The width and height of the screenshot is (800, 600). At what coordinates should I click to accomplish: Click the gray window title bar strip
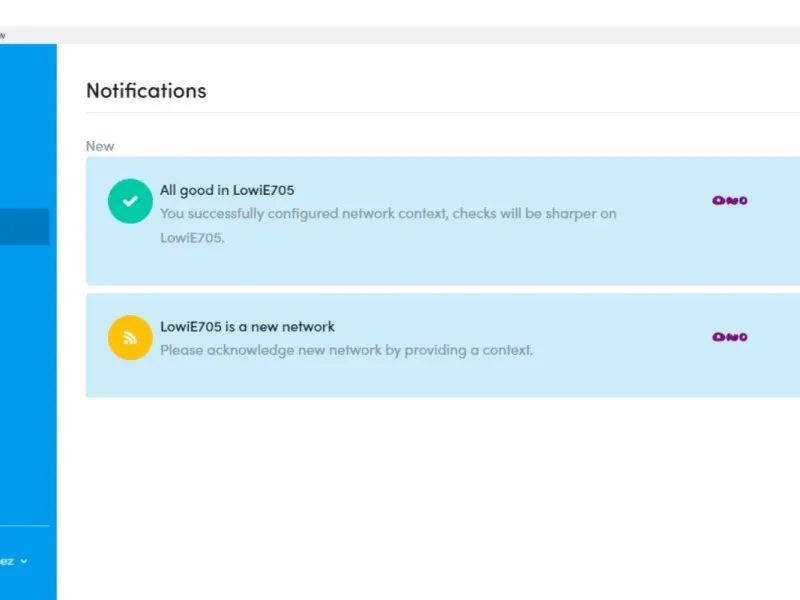pyautogui.click(x=400, y=35)
